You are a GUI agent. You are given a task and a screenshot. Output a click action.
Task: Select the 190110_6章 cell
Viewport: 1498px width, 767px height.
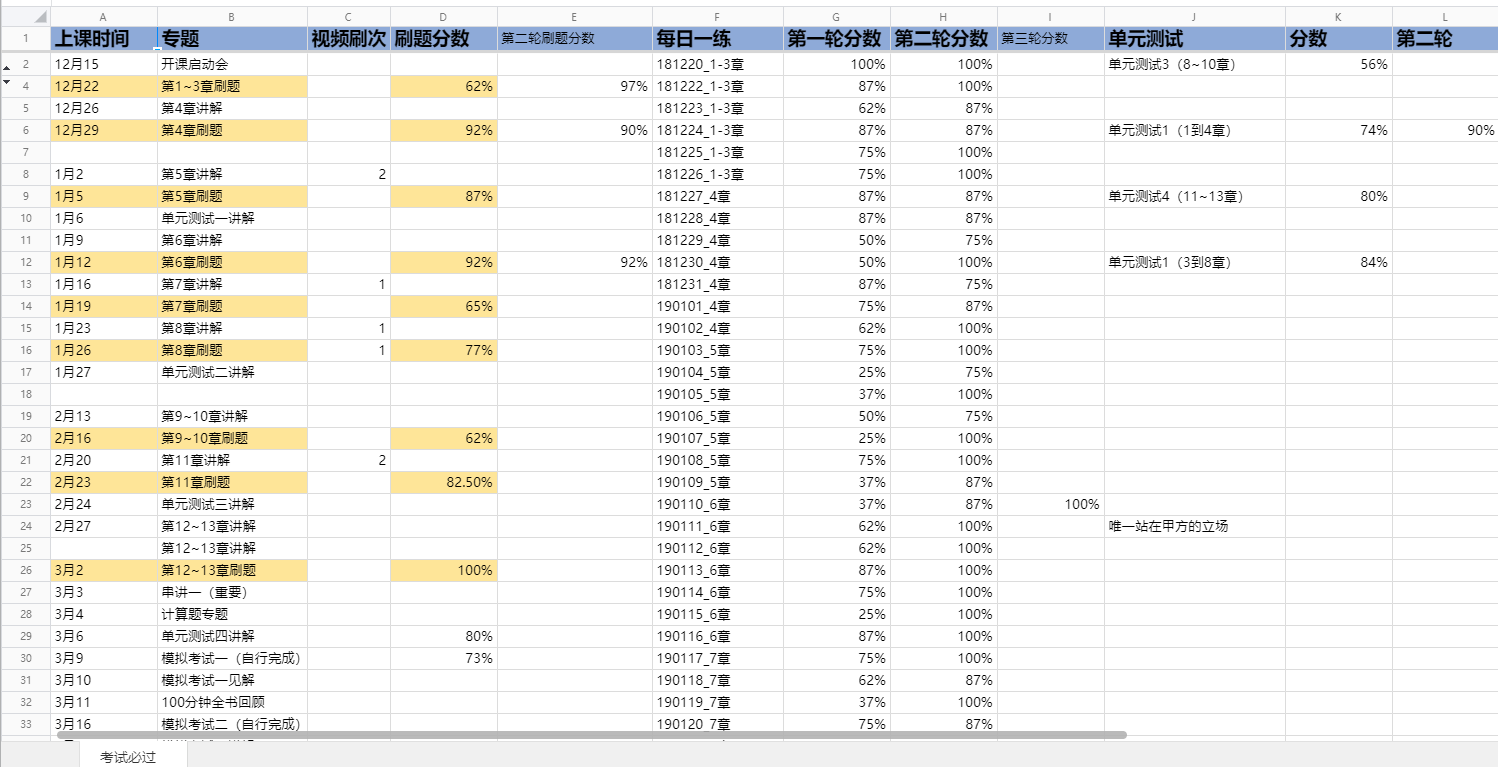point(717,504)
